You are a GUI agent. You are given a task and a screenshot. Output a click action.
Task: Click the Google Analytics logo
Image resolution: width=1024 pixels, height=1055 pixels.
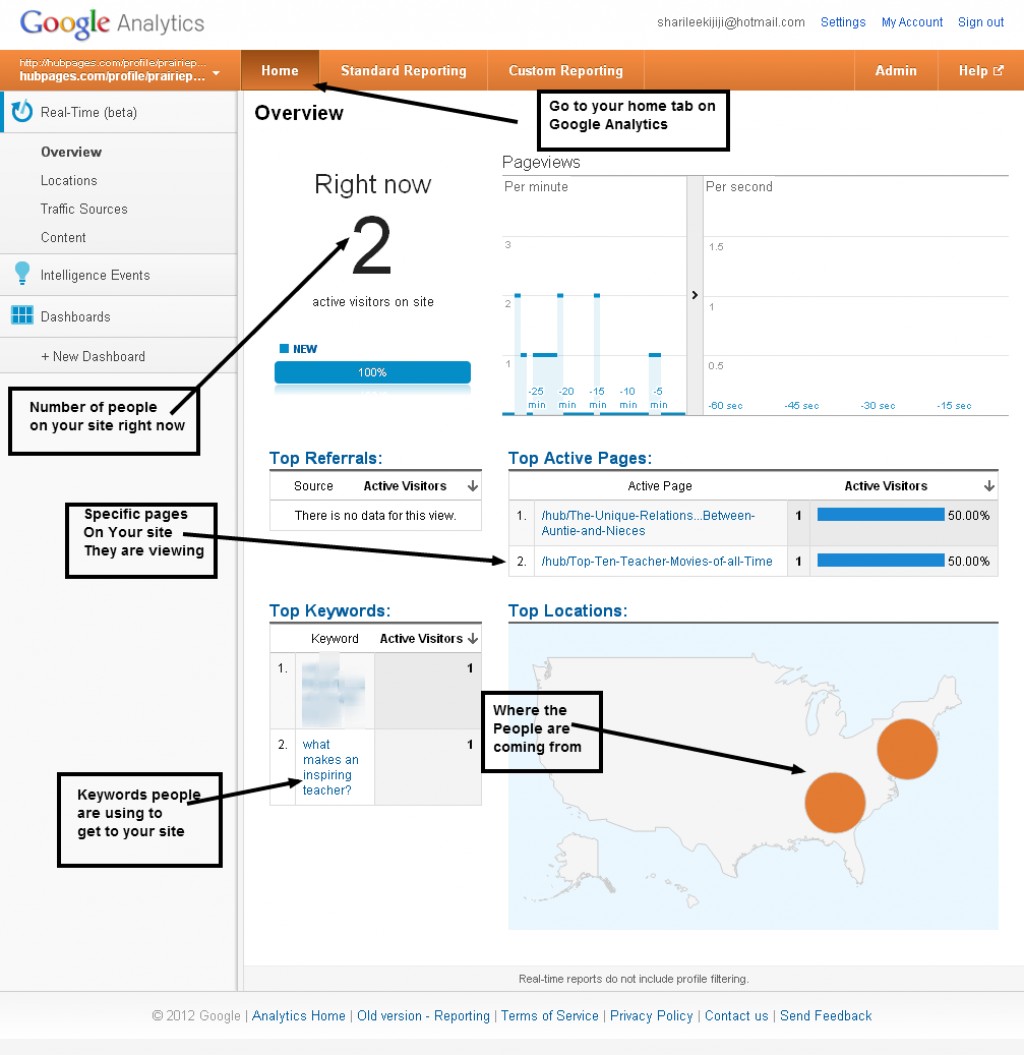[x=112, y=23]
